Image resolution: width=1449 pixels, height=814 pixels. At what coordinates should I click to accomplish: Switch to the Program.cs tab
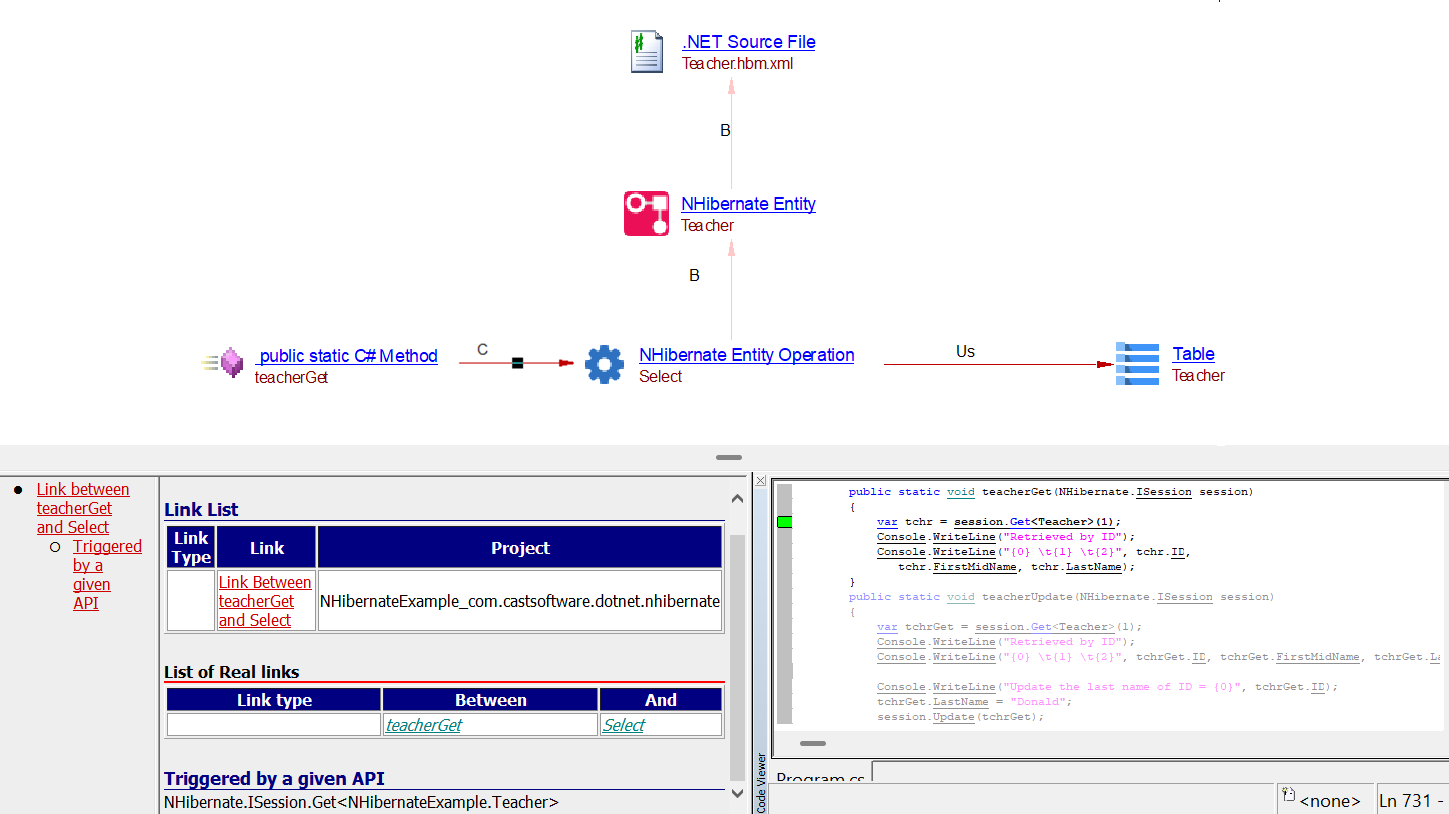click(x=820, y=779)
